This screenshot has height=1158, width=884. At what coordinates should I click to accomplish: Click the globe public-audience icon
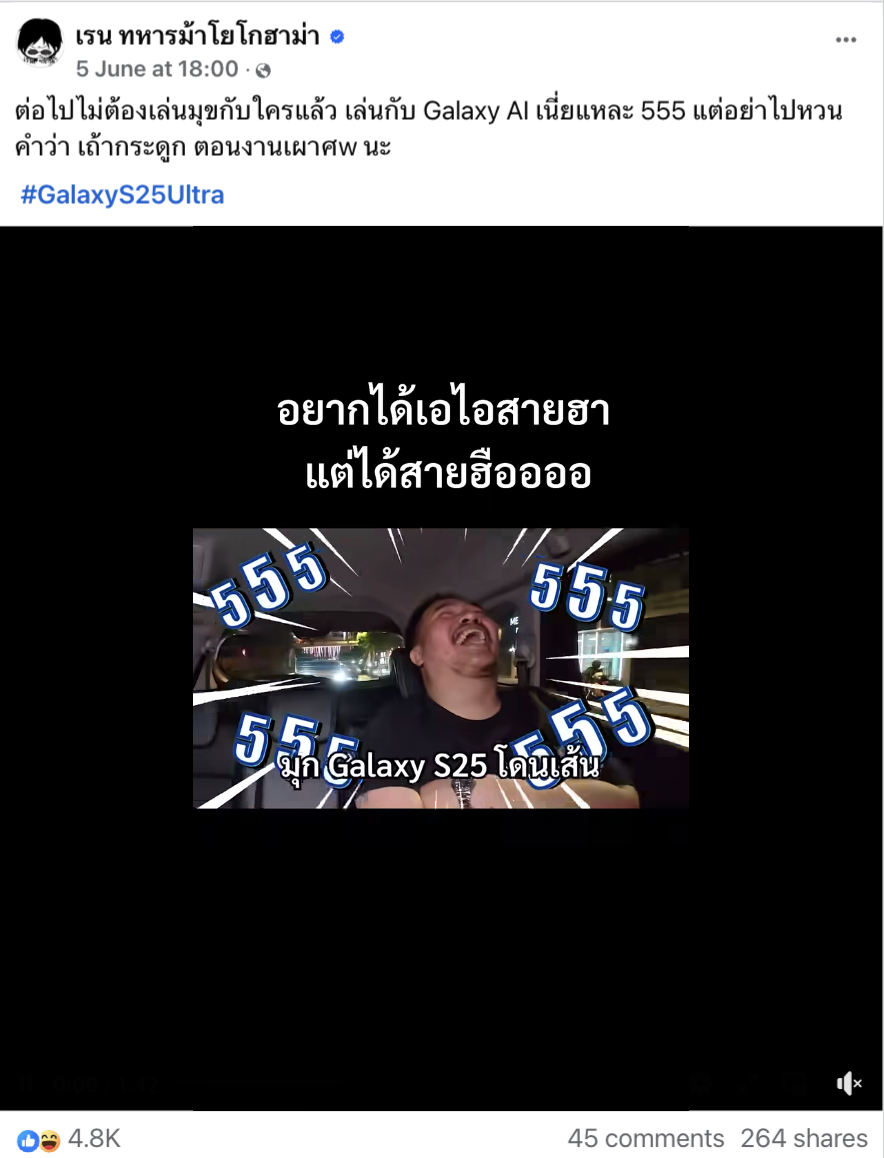[263, 70]
